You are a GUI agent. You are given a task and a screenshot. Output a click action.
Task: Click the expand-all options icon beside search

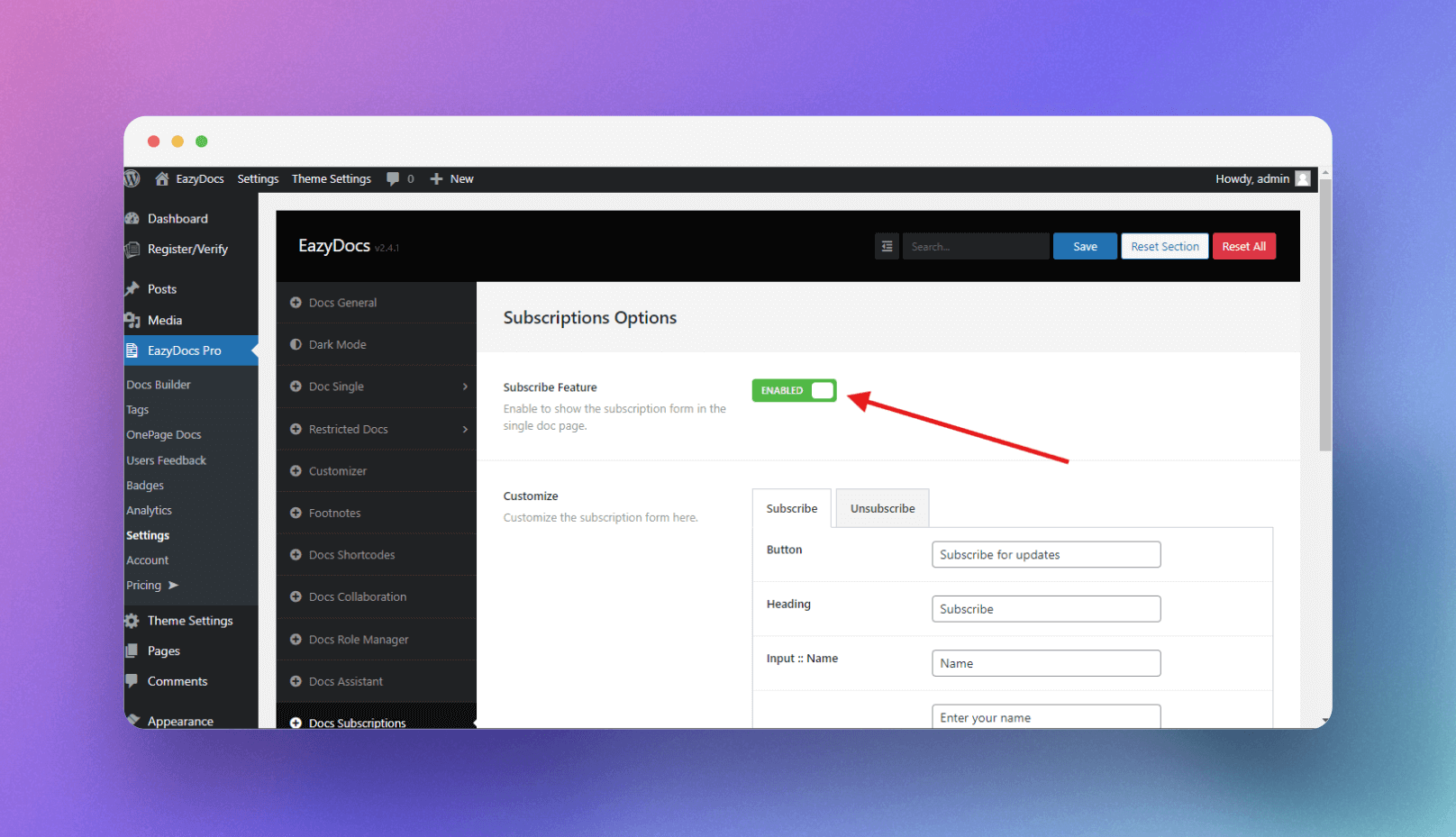pyautogui.click(x=887, y=246)
